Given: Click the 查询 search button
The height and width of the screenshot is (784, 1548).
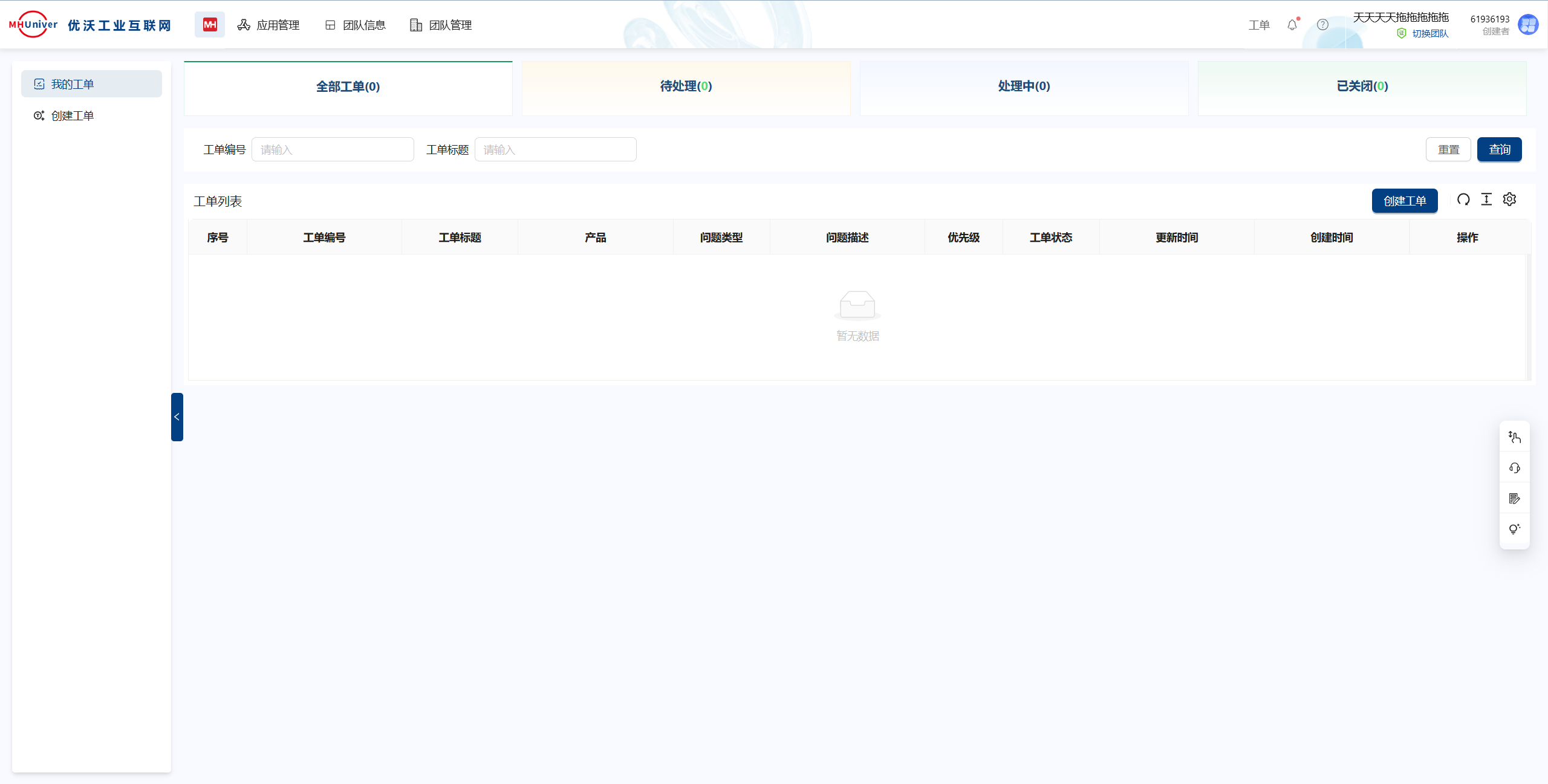Looking at the screenshot, I should pyautogui.click(x=1499, y=149).
